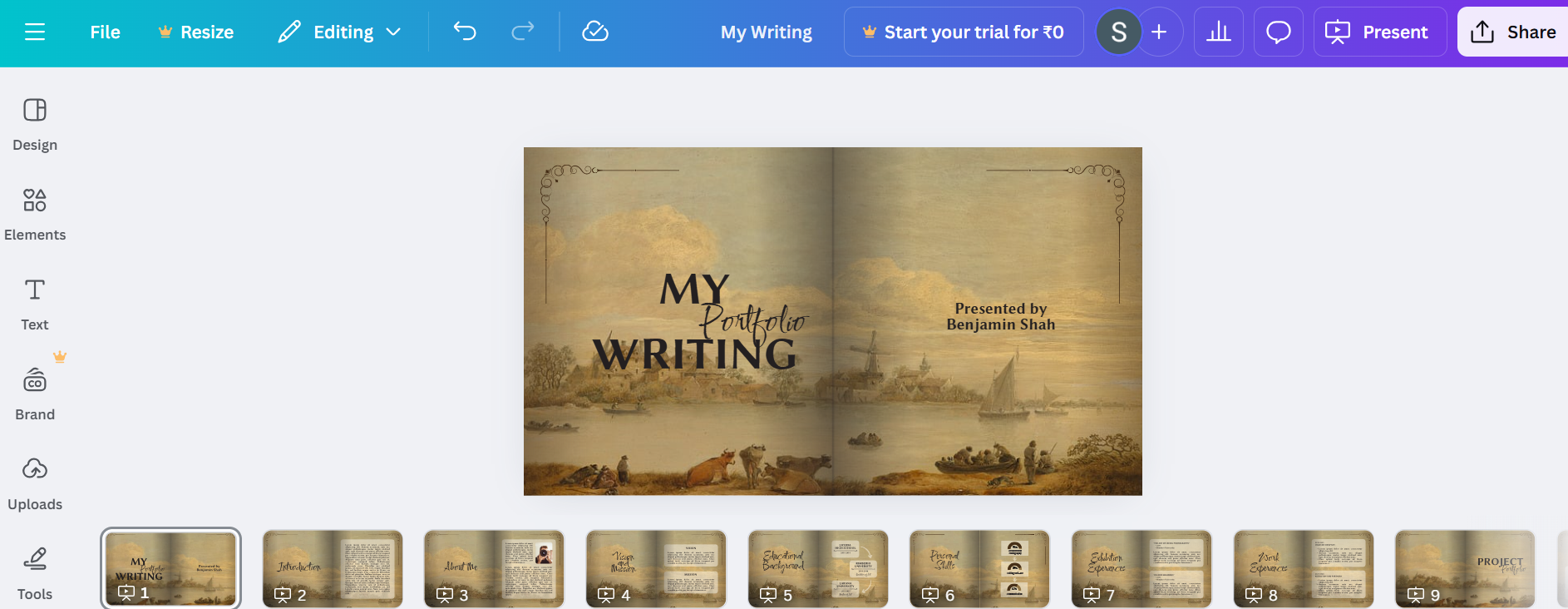Undo the last action
This screenshot has height=609, width=1568.
(x=465, y=32)
